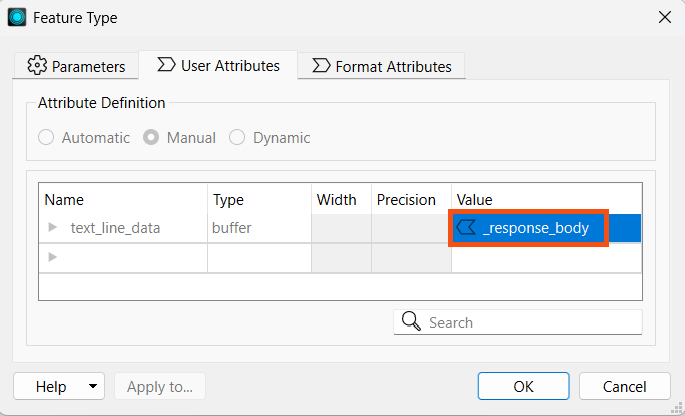Switch to the User Attributes tab
Viewport: 685px width, 416px height.
point(218,66)
